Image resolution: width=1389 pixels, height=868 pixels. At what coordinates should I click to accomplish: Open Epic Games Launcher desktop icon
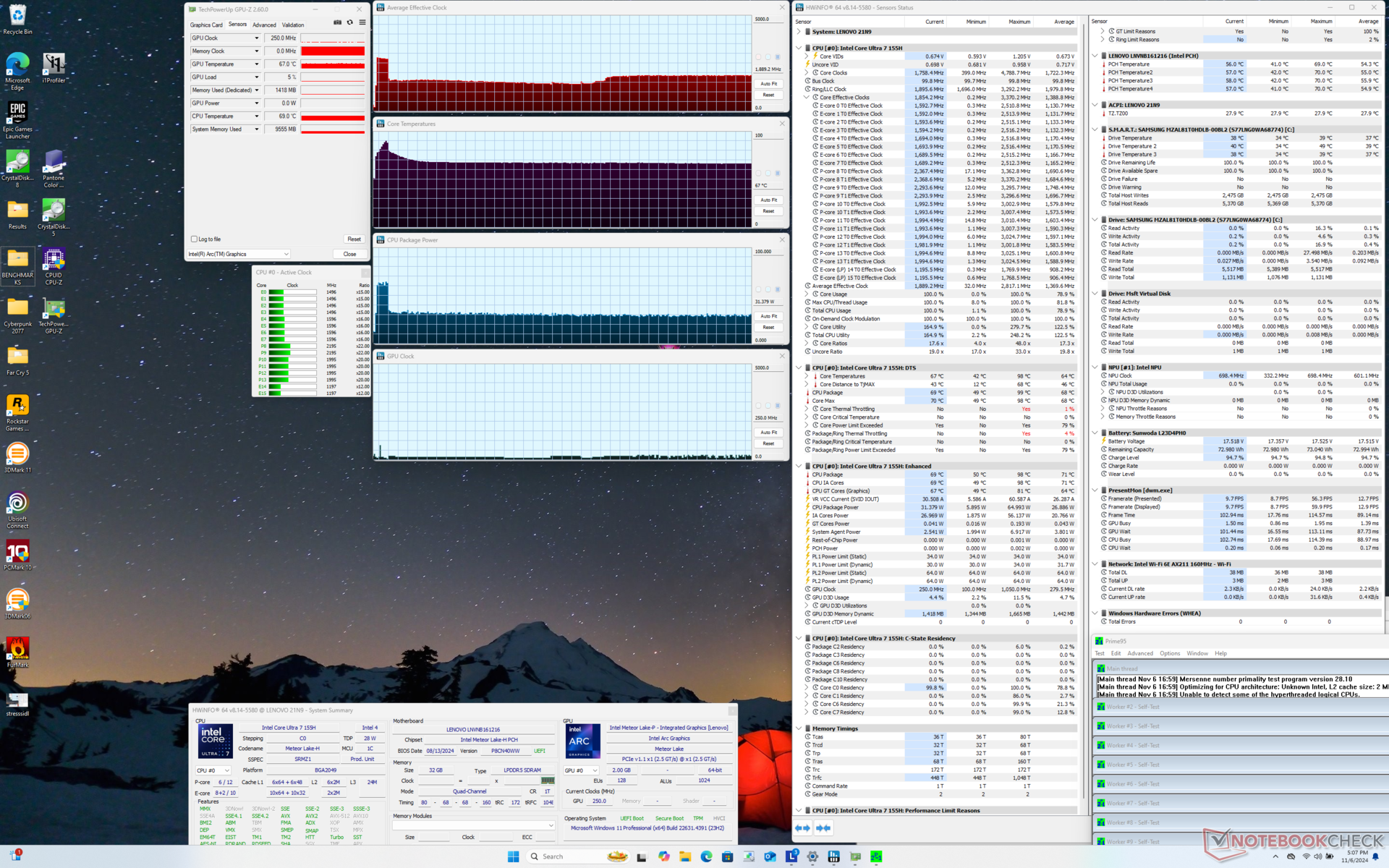(17, 120)
